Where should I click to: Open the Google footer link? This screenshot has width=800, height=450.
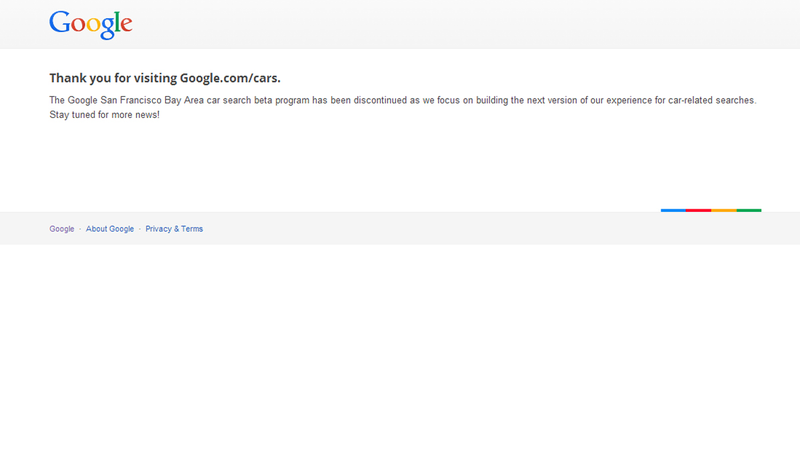[x=62, y=229]
